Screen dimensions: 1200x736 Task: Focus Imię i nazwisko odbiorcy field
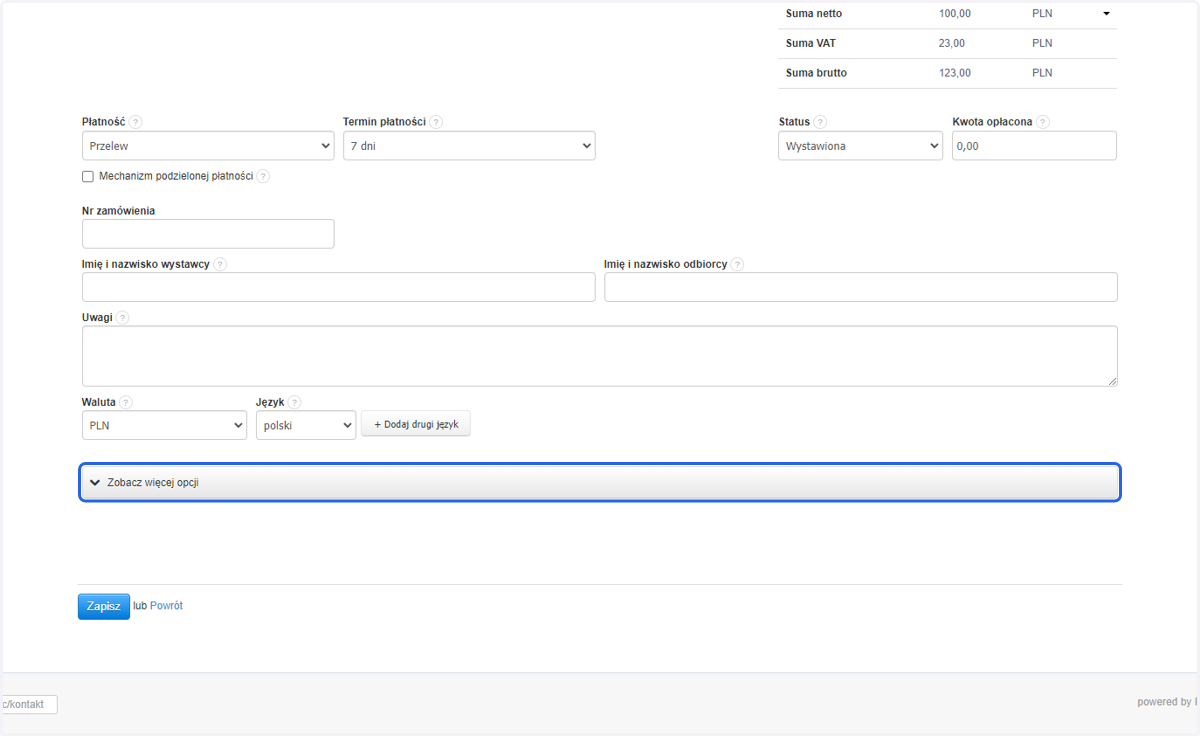tap(861, 287)
